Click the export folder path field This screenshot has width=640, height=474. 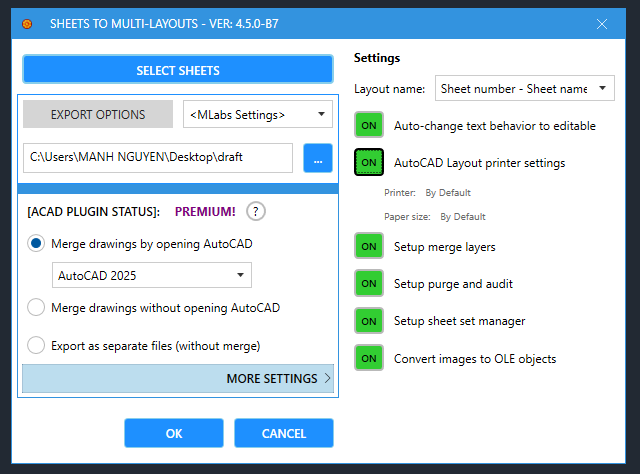click(x=158, y=158)
